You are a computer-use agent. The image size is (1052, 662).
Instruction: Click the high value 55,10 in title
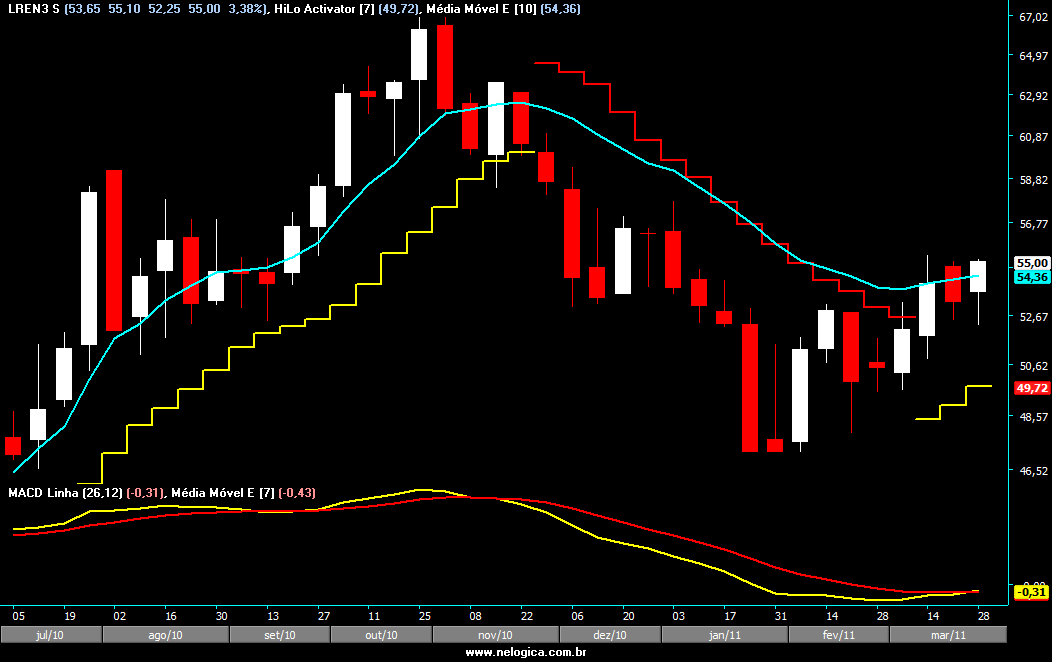tap(124, 9)
